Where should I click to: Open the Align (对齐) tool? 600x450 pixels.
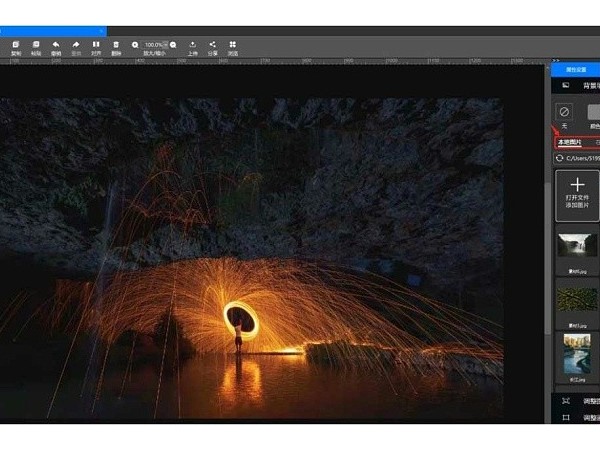click(x=96, y=46)
